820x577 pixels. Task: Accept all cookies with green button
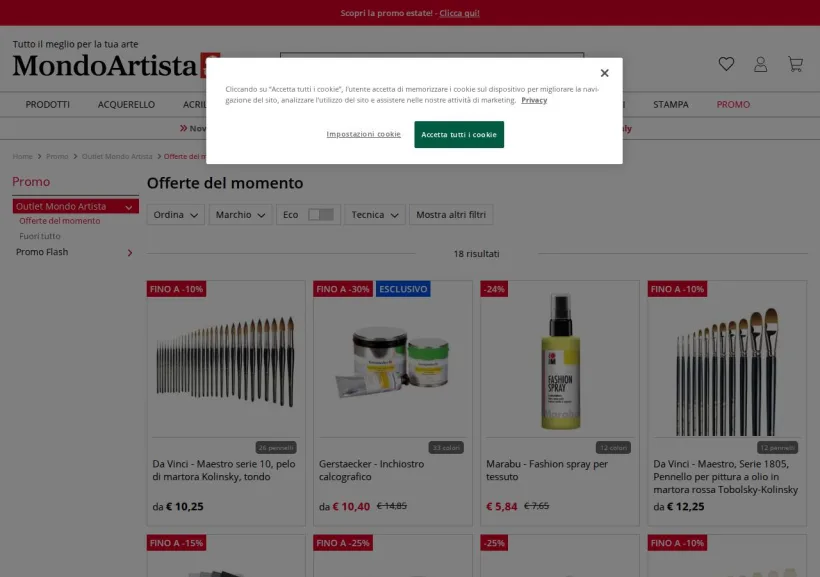click(459, 134)
